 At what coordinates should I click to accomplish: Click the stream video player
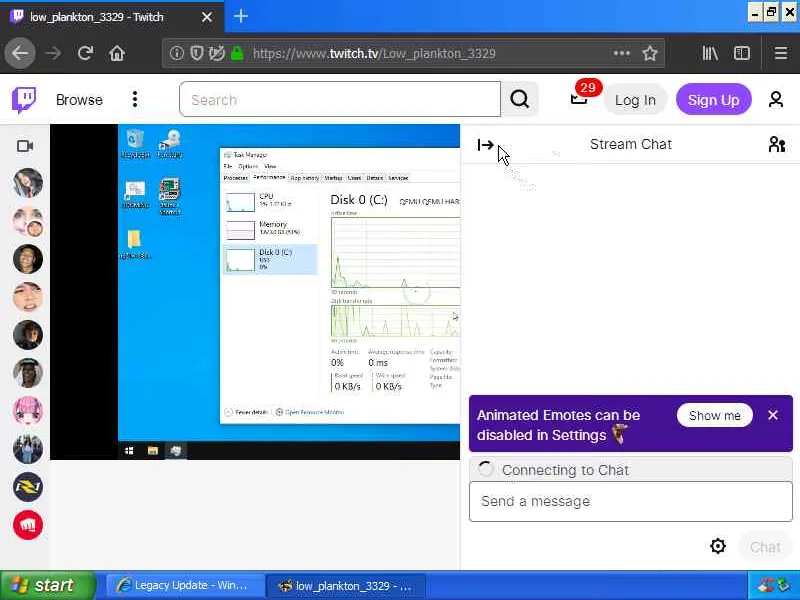[x=255, y=292]
